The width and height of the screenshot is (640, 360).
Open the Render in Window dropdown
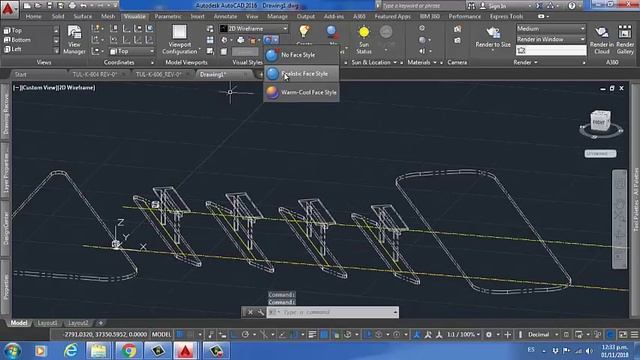[x=550, y=40]
